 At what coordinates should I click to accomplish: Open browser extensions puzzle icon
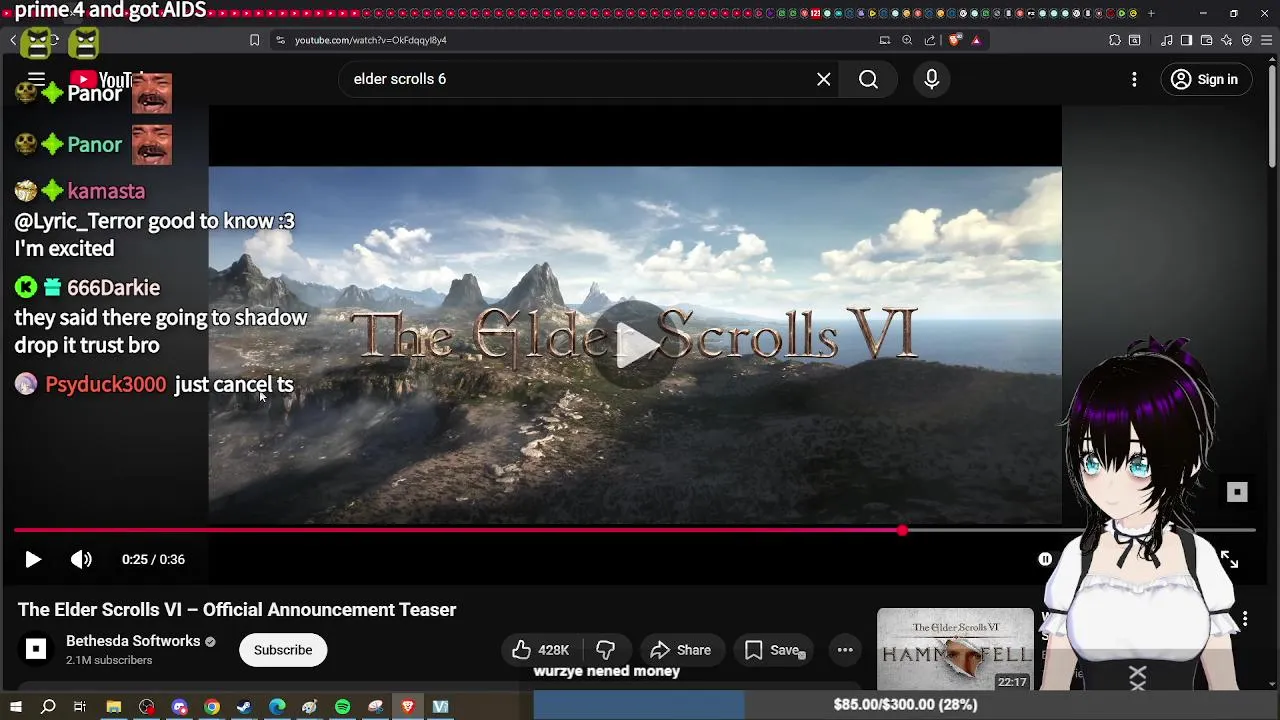pos(1115,40)
